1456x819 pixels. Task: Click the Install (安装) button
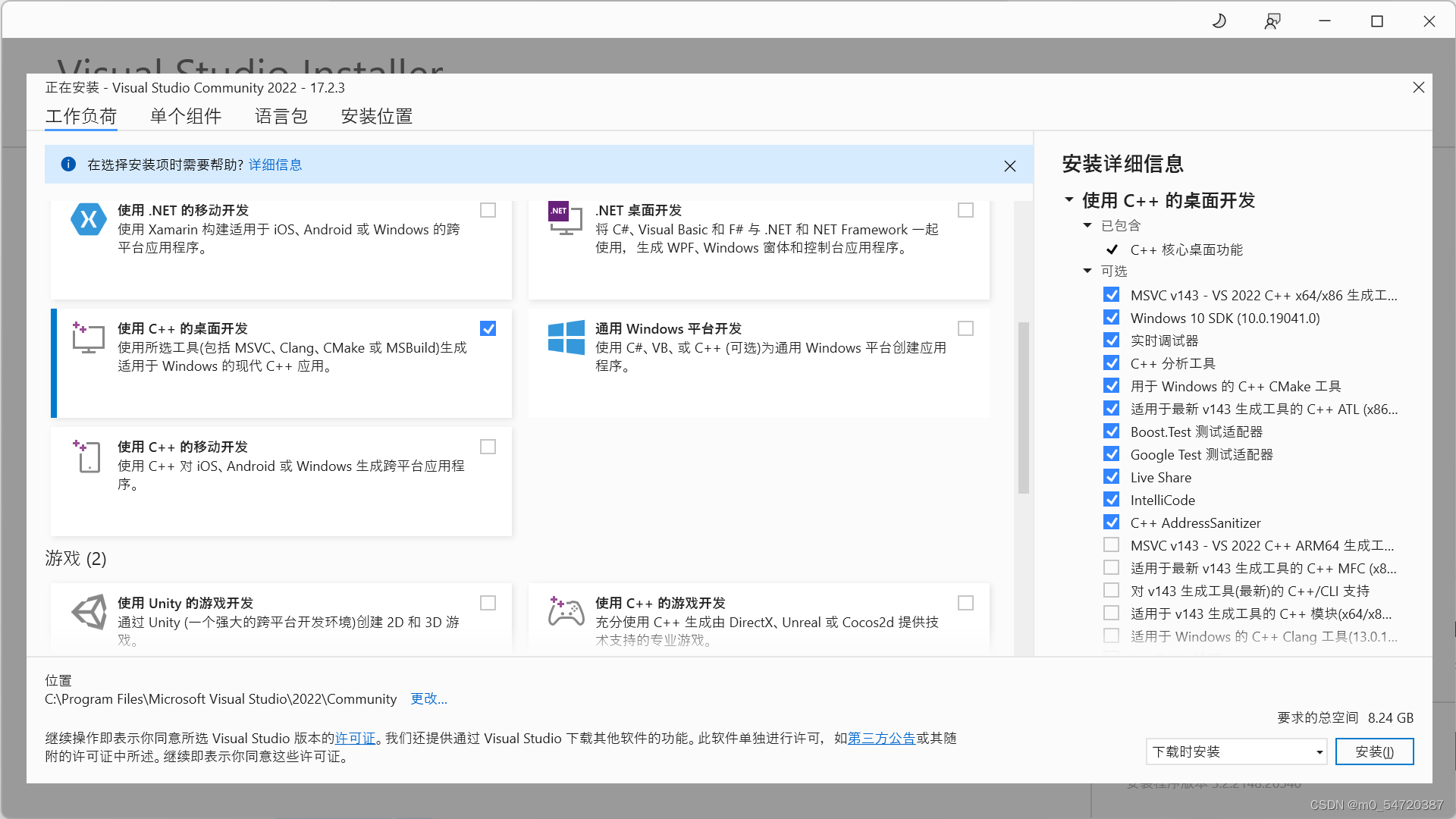click(x=1373, y=752)
